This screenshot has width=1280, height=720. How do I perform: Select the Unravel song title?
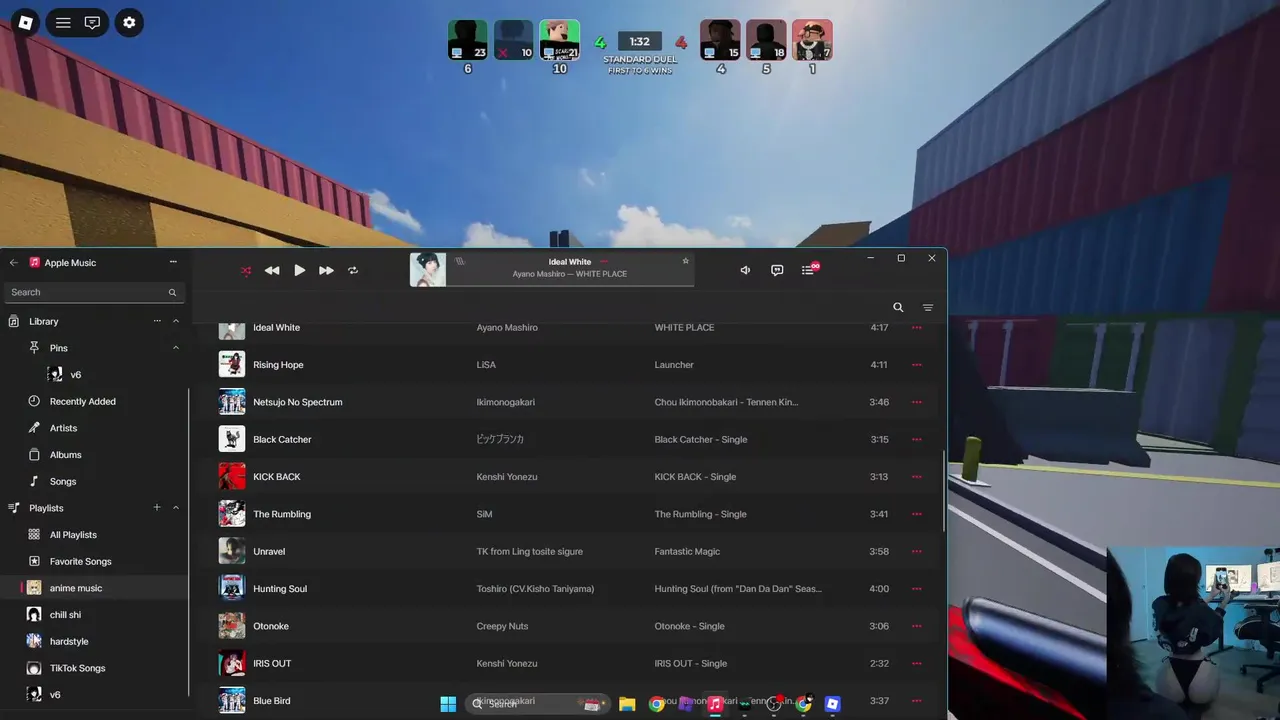click(269, 552)
